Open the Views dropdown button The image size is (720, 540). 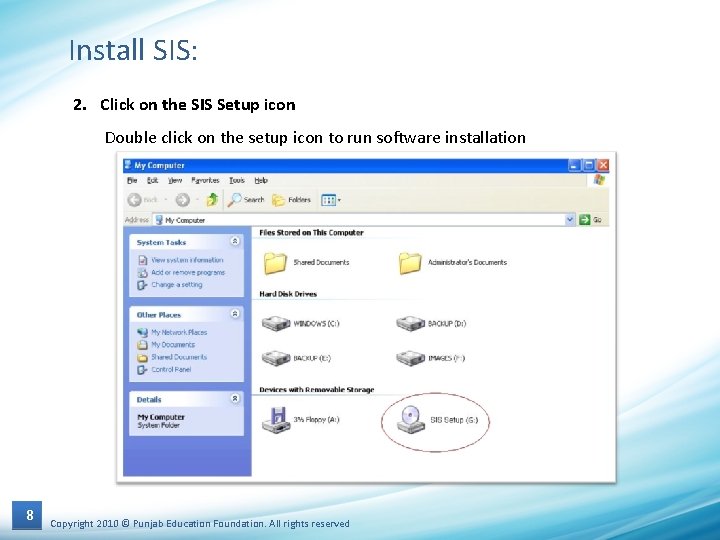(331, 200)
